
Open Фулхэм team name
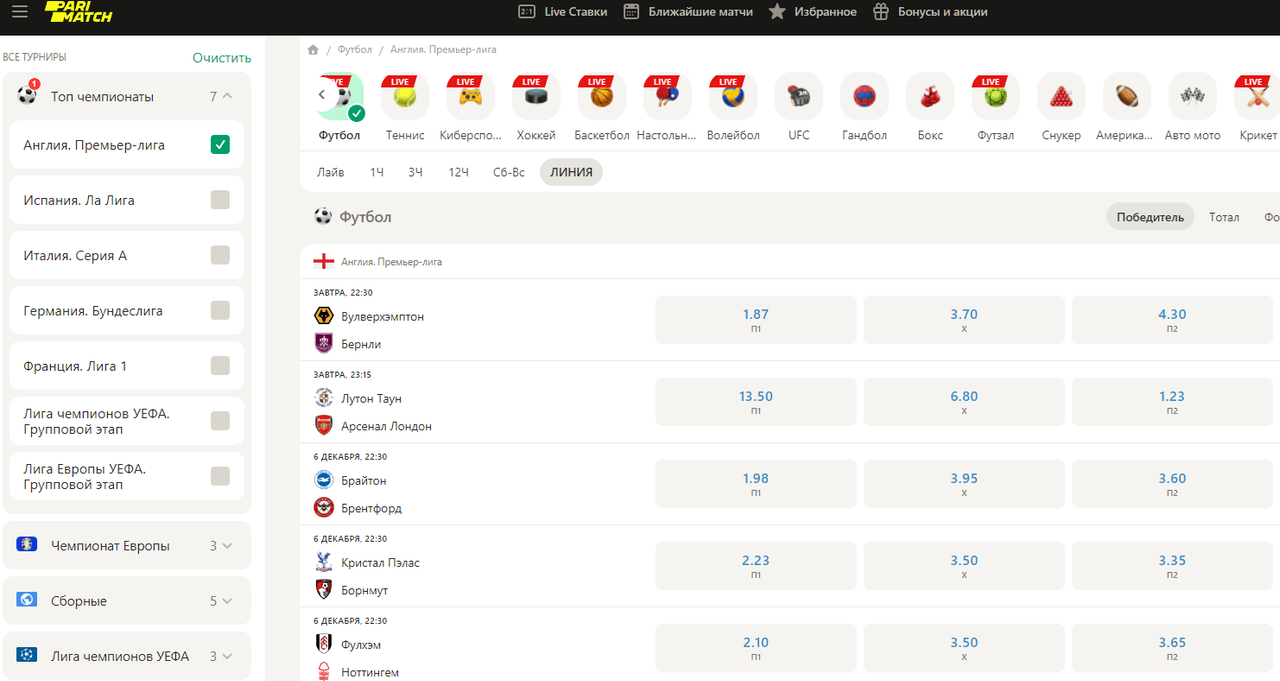[x=361, y=645]
